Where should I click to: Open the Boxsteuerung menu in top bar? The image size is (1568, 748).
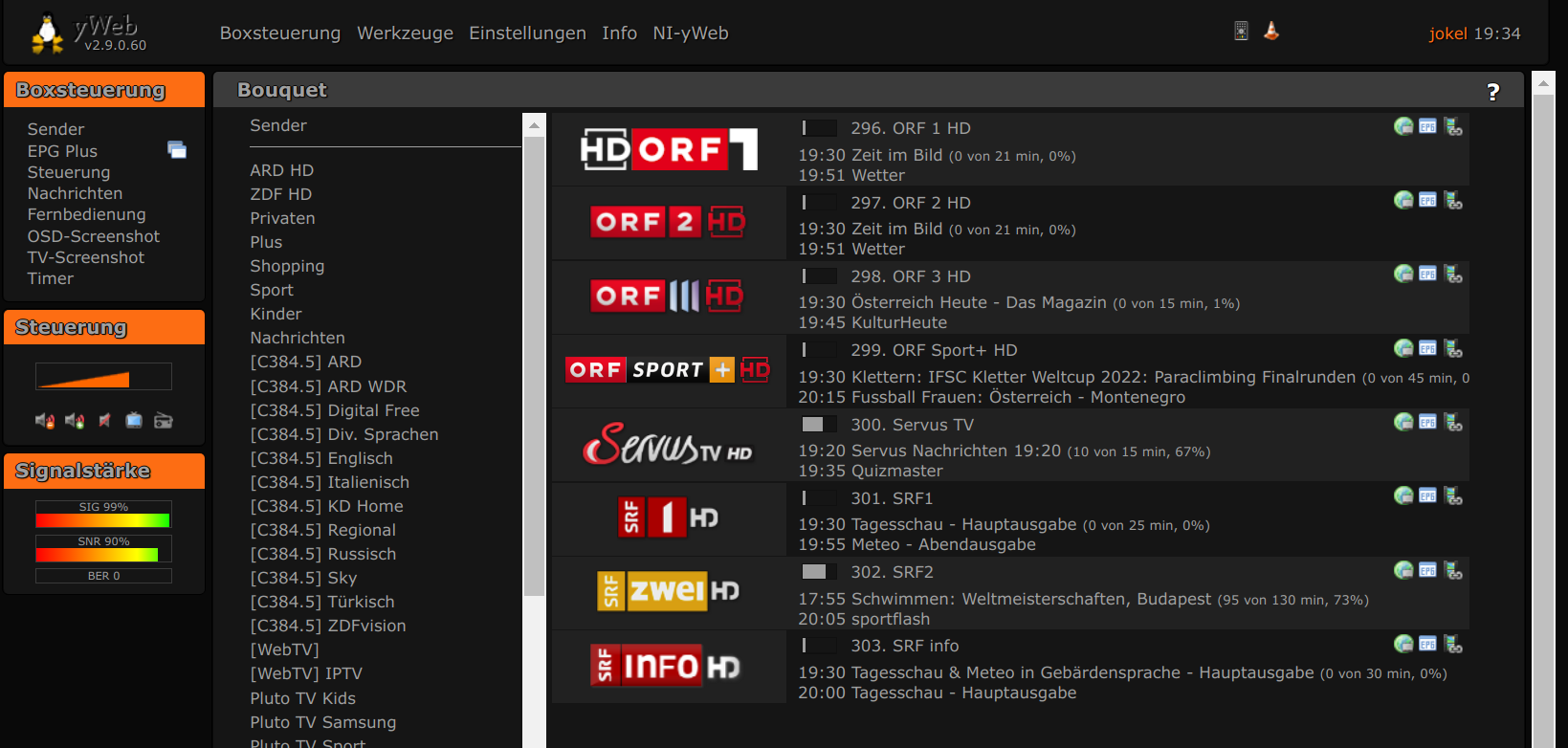tap(279, 33)
